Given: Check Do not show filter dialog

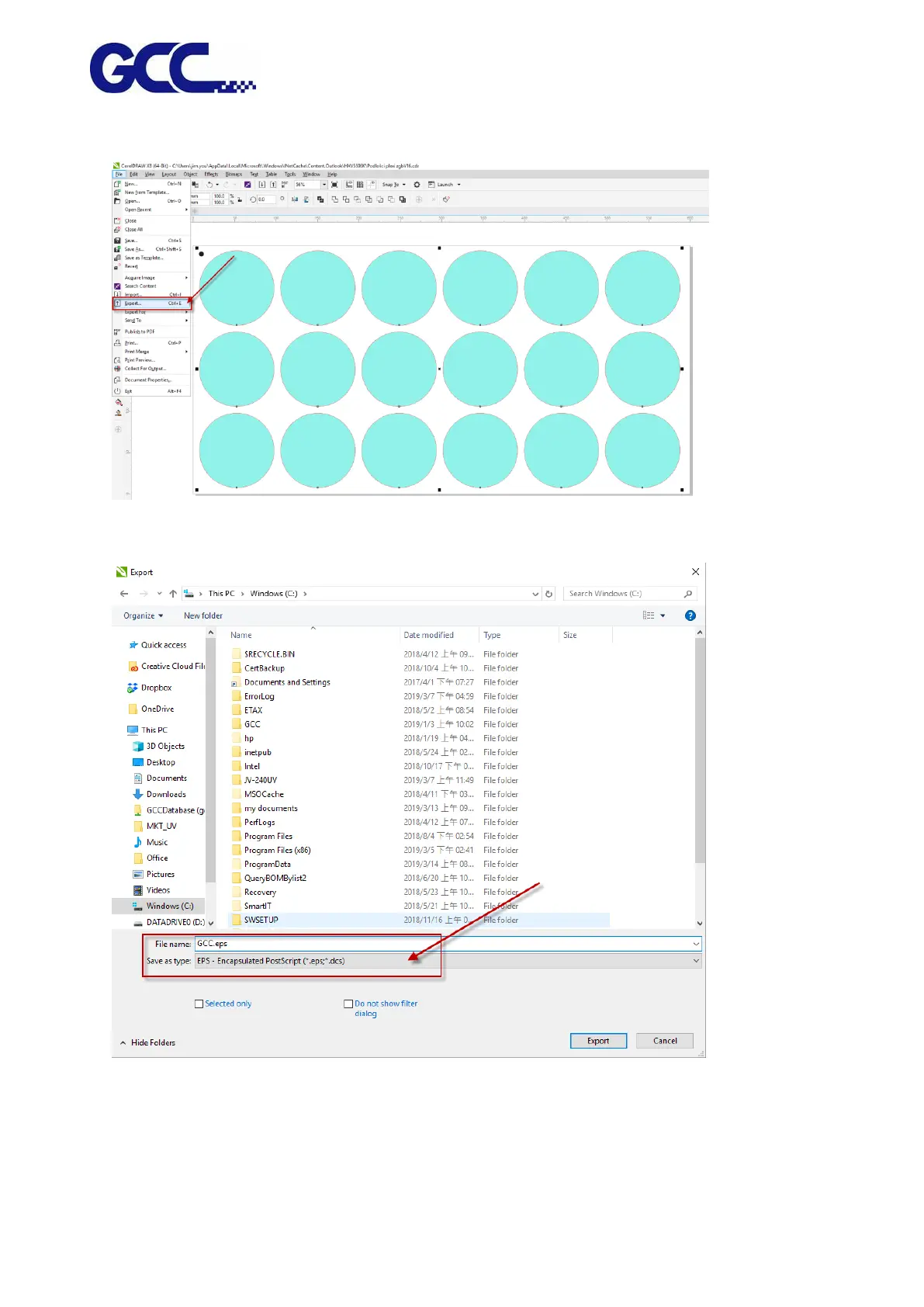Looking at the screenshot, I should click(348, 1004).
